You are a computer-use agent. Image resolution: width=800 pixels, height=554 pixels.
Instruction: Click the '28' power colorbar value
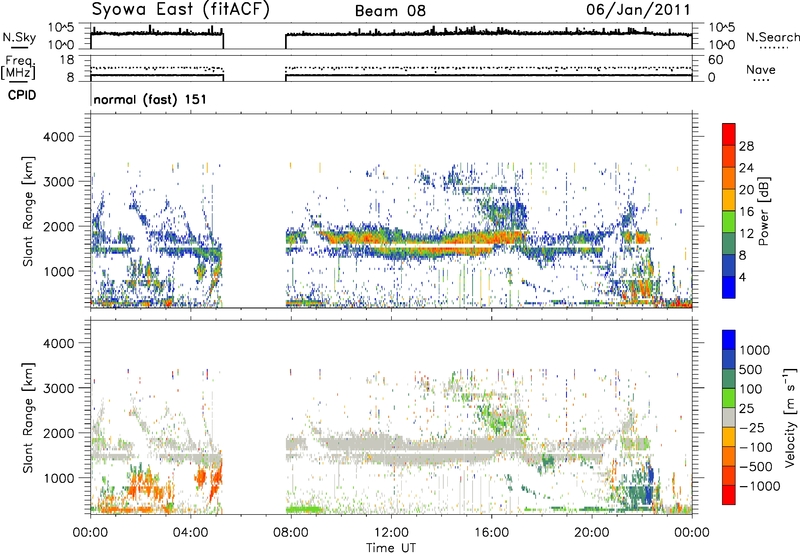click(x=746, y=146)
